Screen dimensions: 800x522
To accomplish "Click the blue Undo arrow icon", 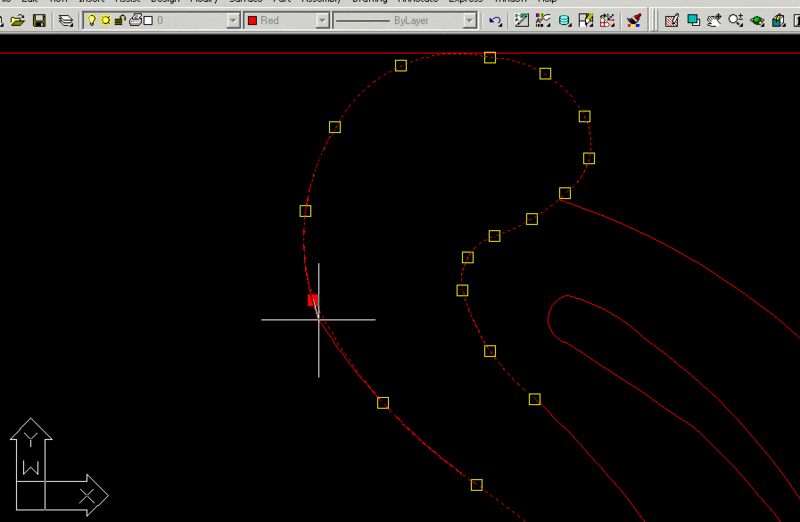I will (495, 20).
